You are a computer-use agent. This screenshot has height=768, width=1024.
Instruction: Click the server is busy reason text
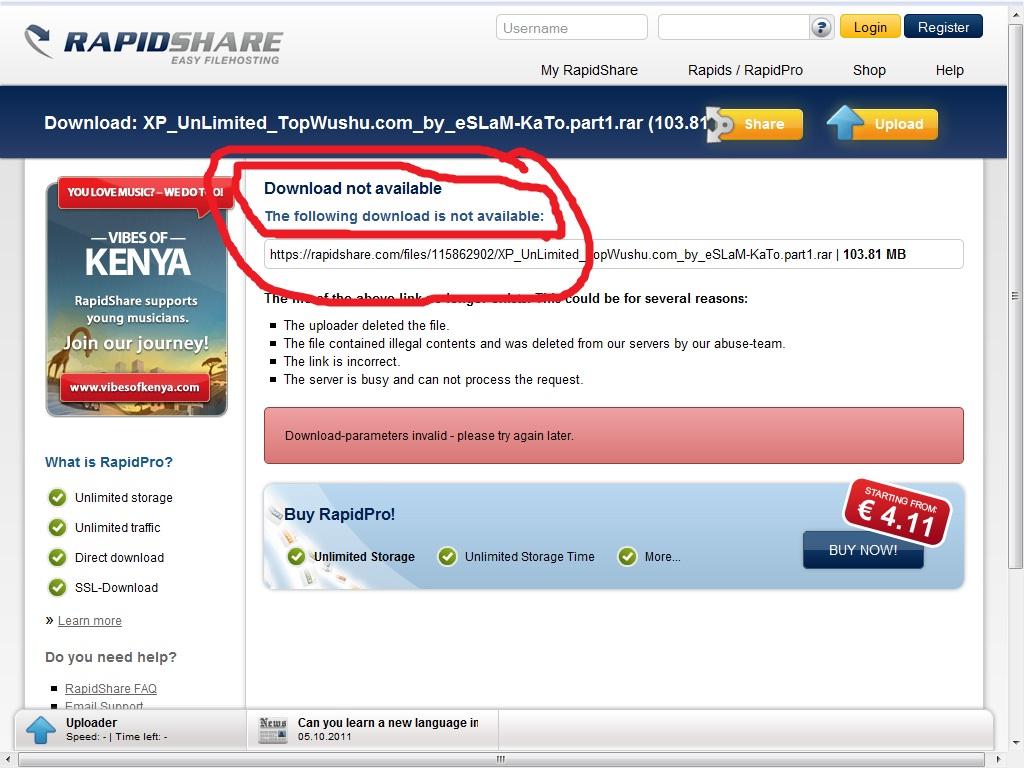click(x=434, y=379)
